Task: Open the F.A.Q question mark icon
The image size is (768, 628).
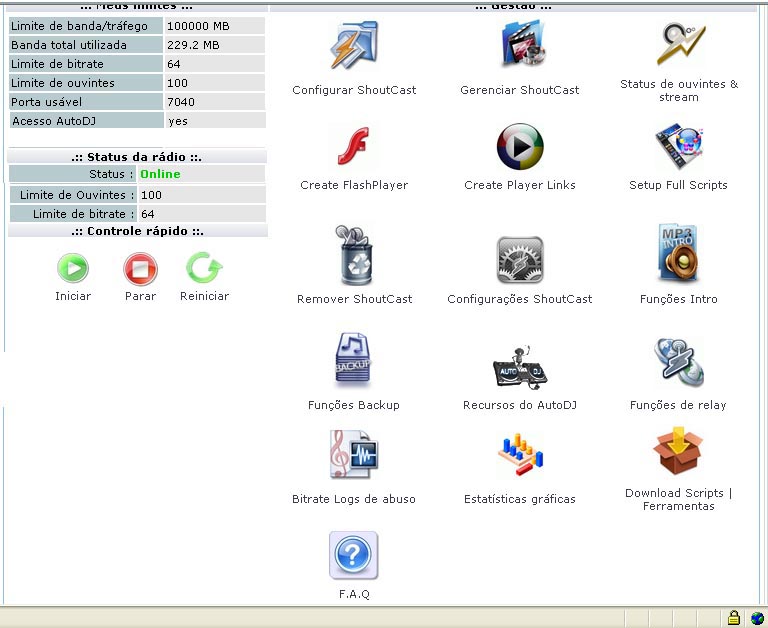Action: point(354,555)
